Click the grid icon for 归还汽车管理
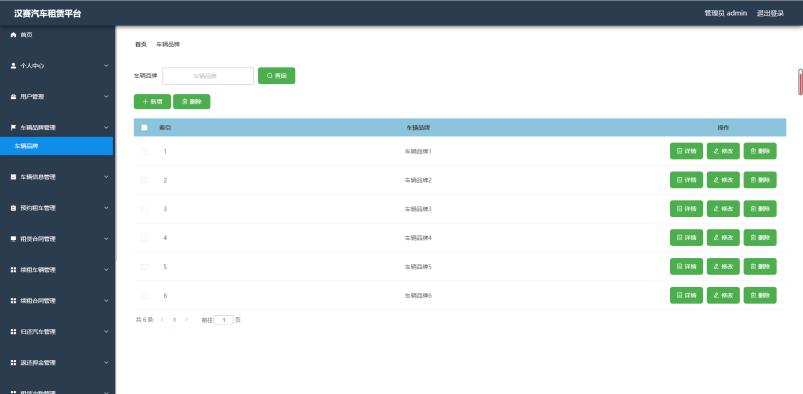 pyautogui.click(x=14, y=331)
